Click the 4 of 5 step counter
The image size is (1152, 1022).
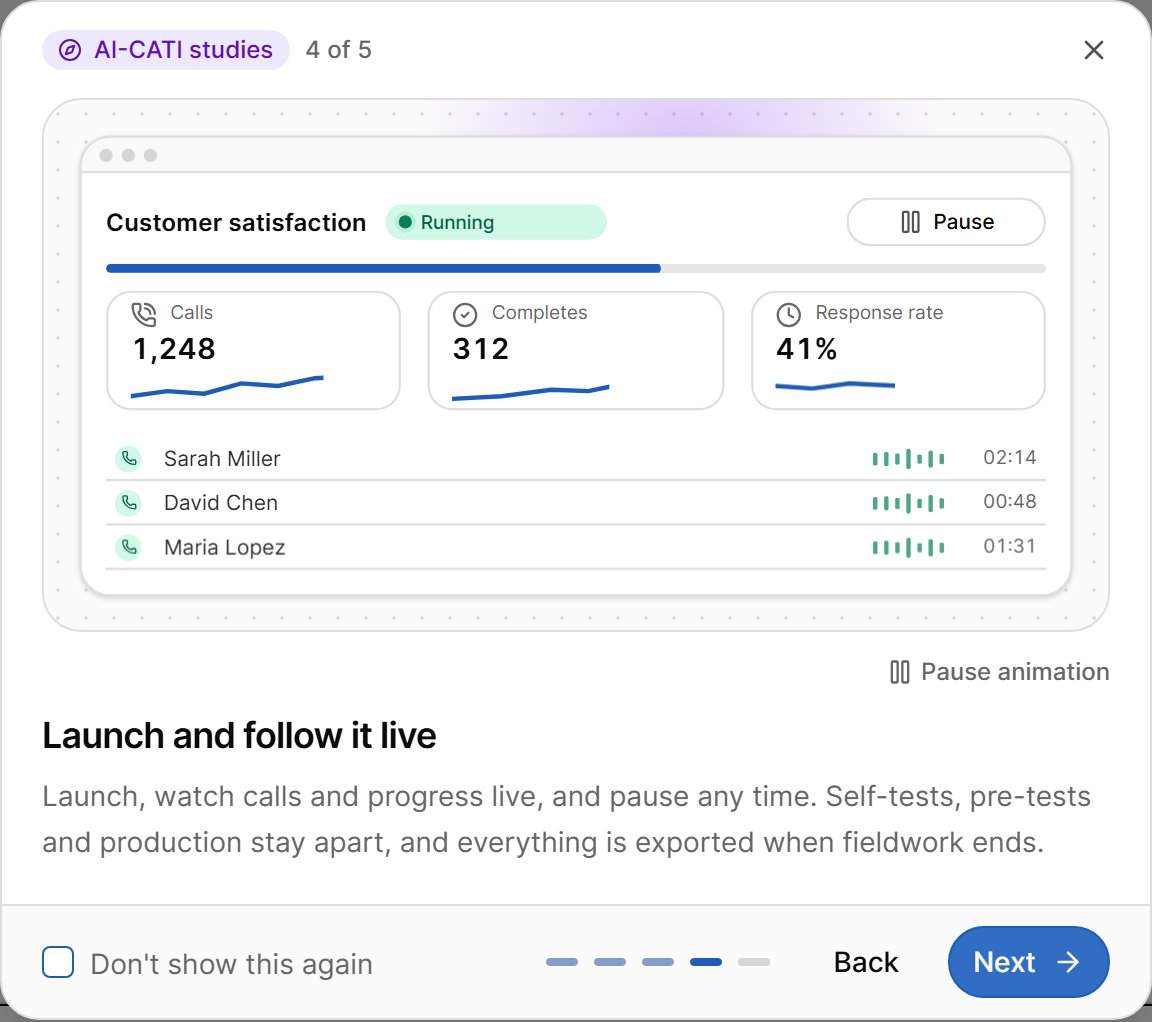(x=339, y=50)
